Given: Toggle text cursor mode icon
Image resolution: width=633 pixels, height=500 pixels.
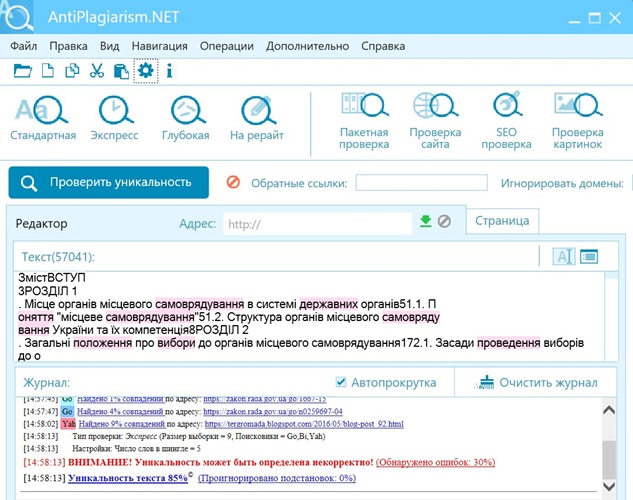Looking at the screenshot, I should [564, 256].
